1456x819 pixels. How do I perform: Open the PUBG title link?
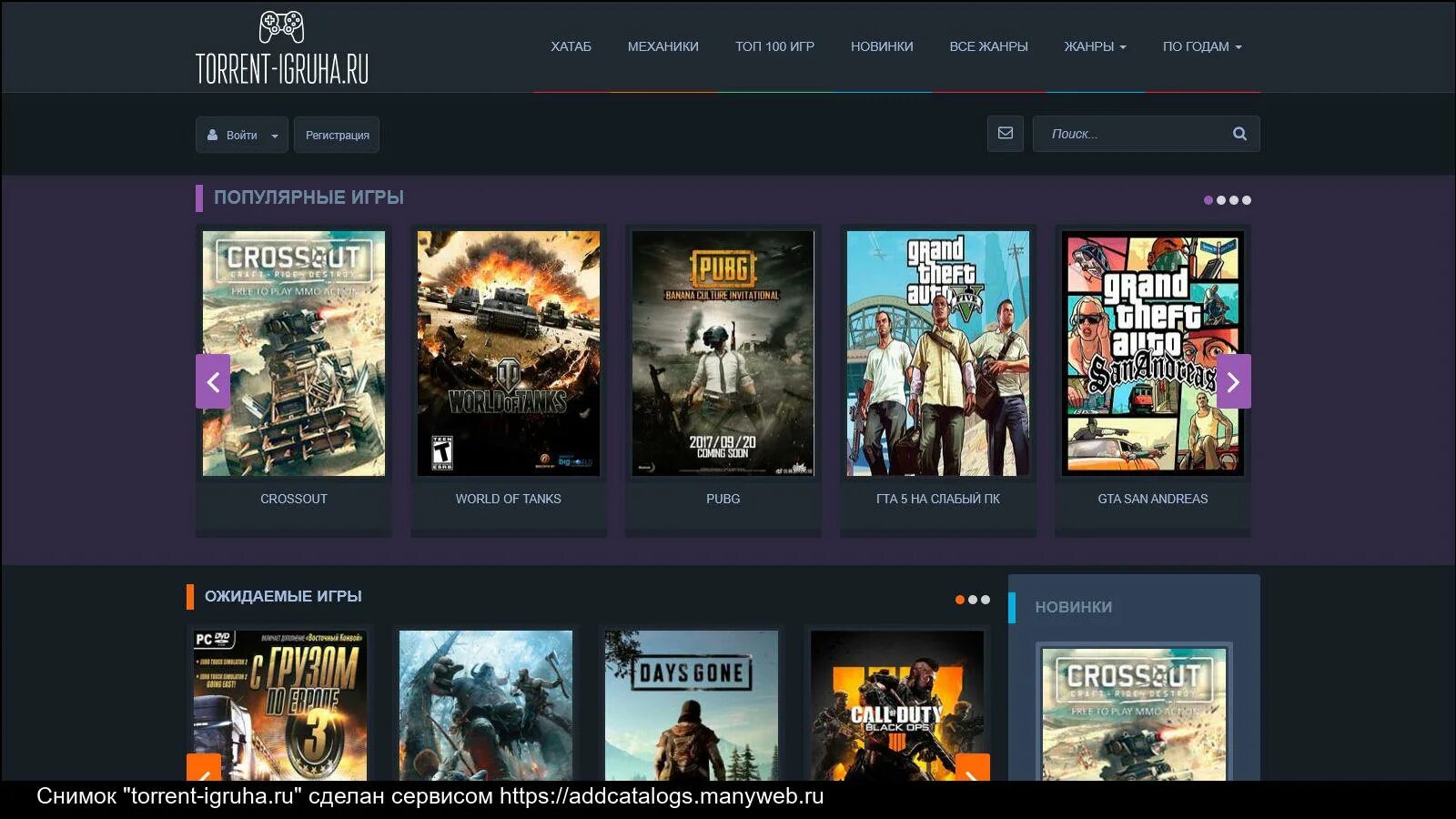pos(723,499)
